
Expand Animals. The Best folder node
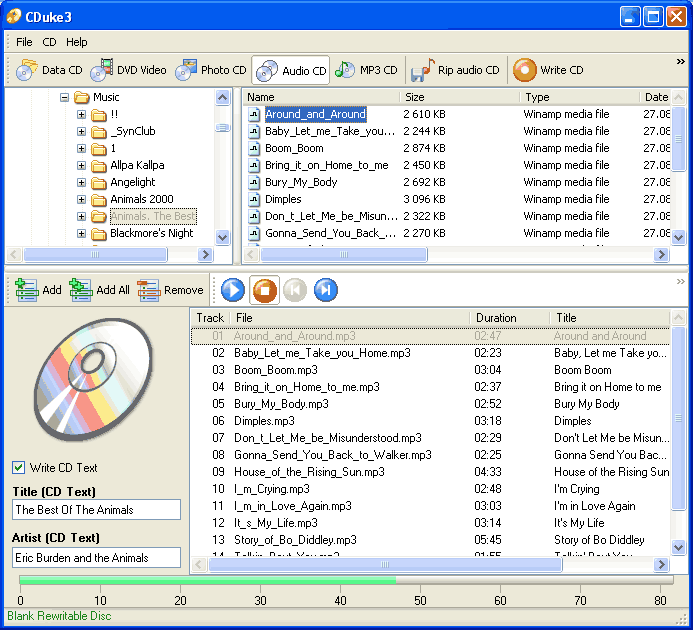tap(81, 216)
